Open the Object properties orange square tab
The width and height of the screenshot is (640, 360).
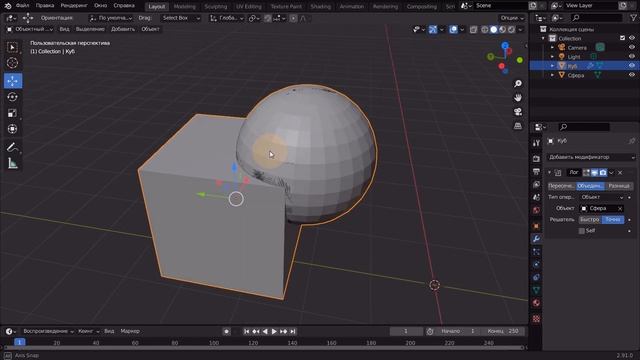coord(536,226)
